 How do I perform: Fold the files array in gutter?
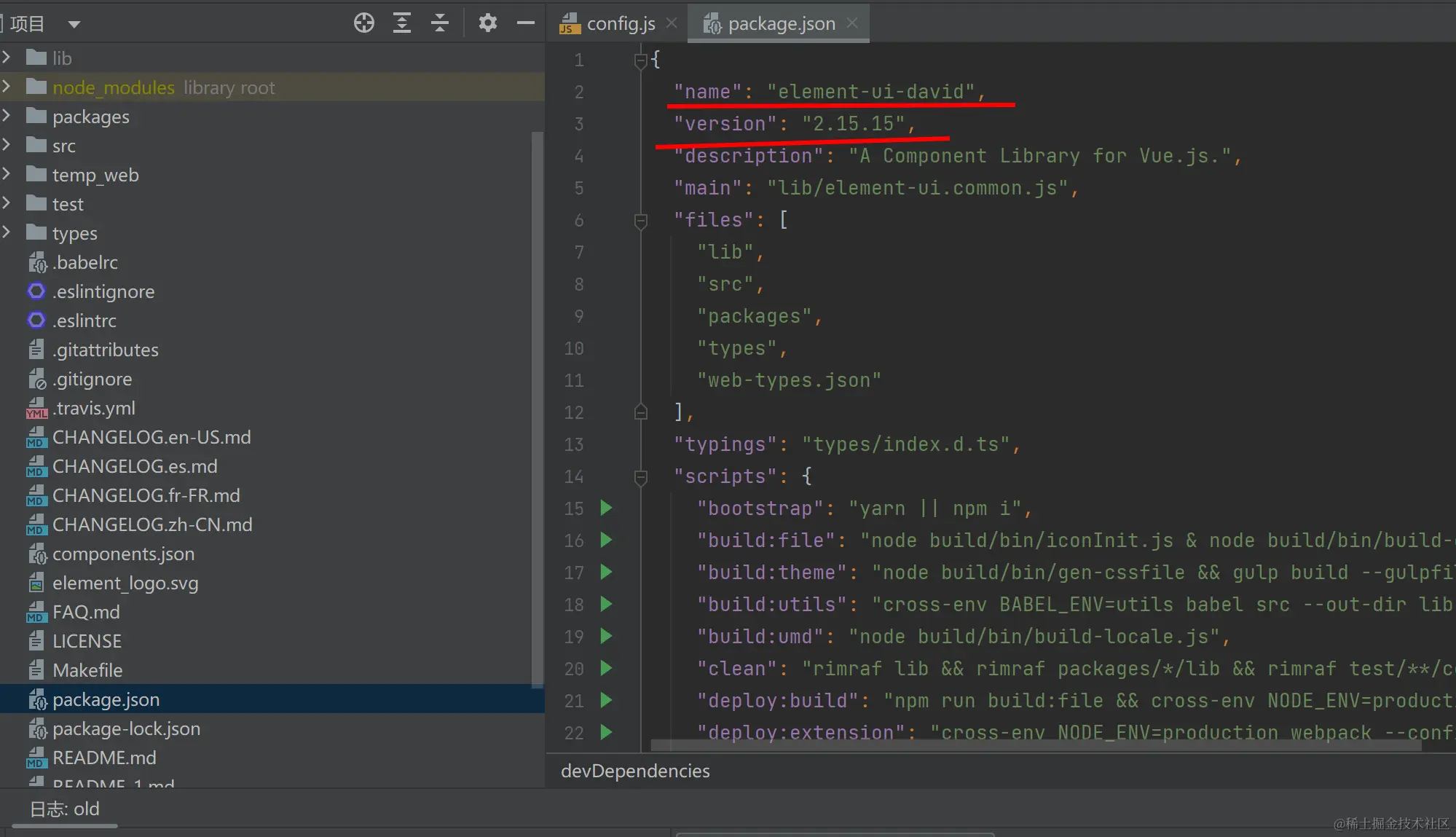point(641,220)
